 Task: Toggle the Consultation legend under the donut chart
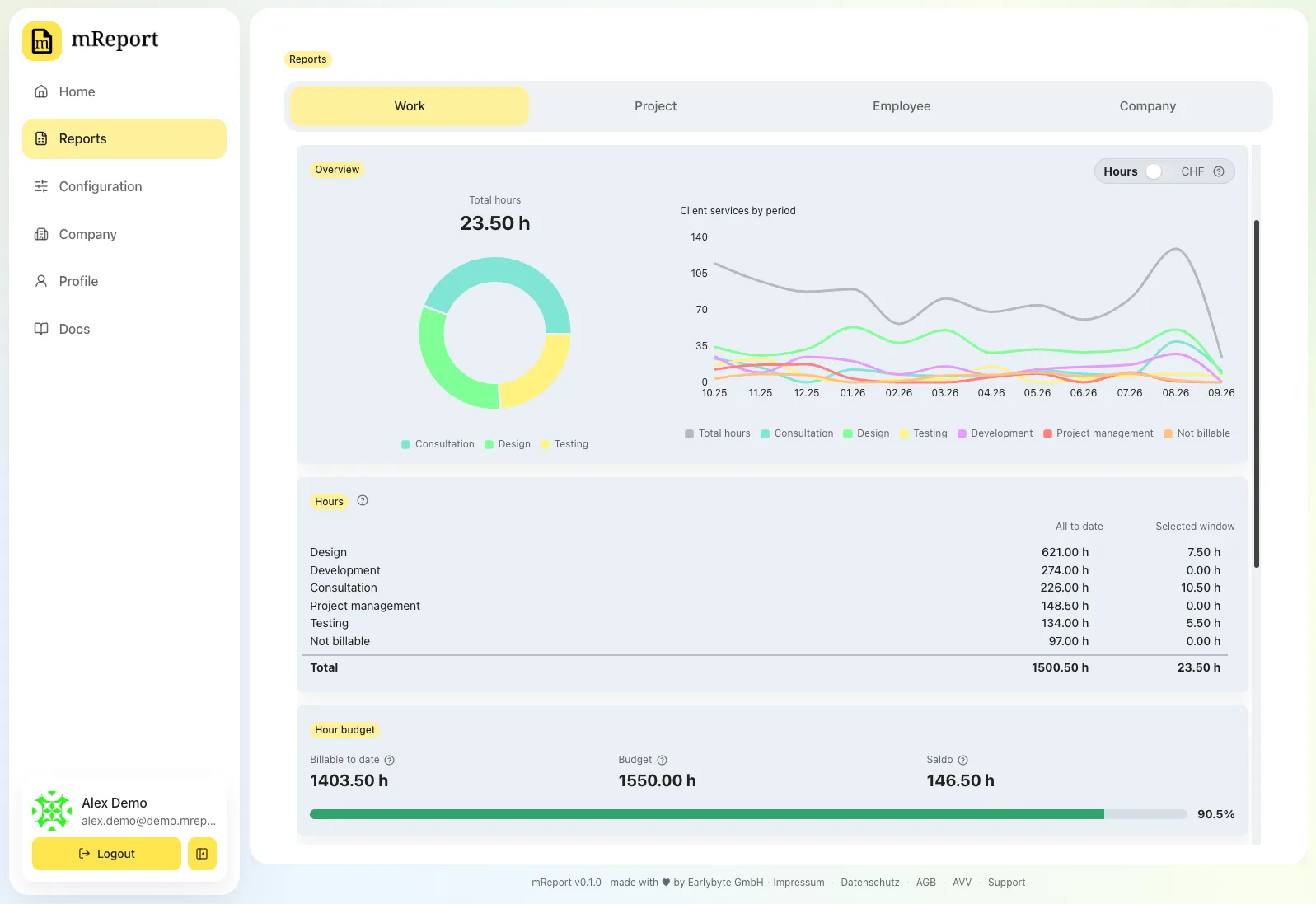click(x=438, y=444)
